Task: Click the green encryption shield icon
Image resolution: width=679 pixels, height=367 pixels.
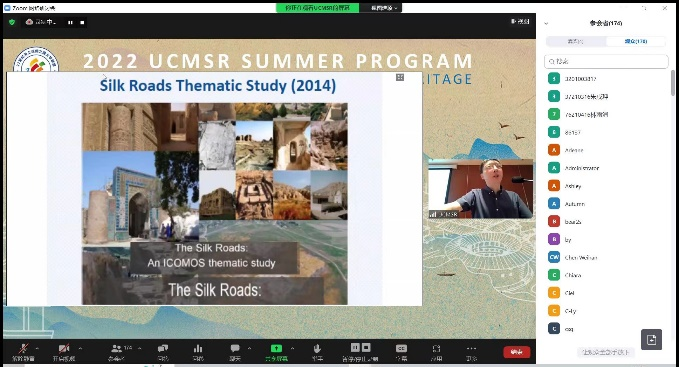Action: (12, 22)
